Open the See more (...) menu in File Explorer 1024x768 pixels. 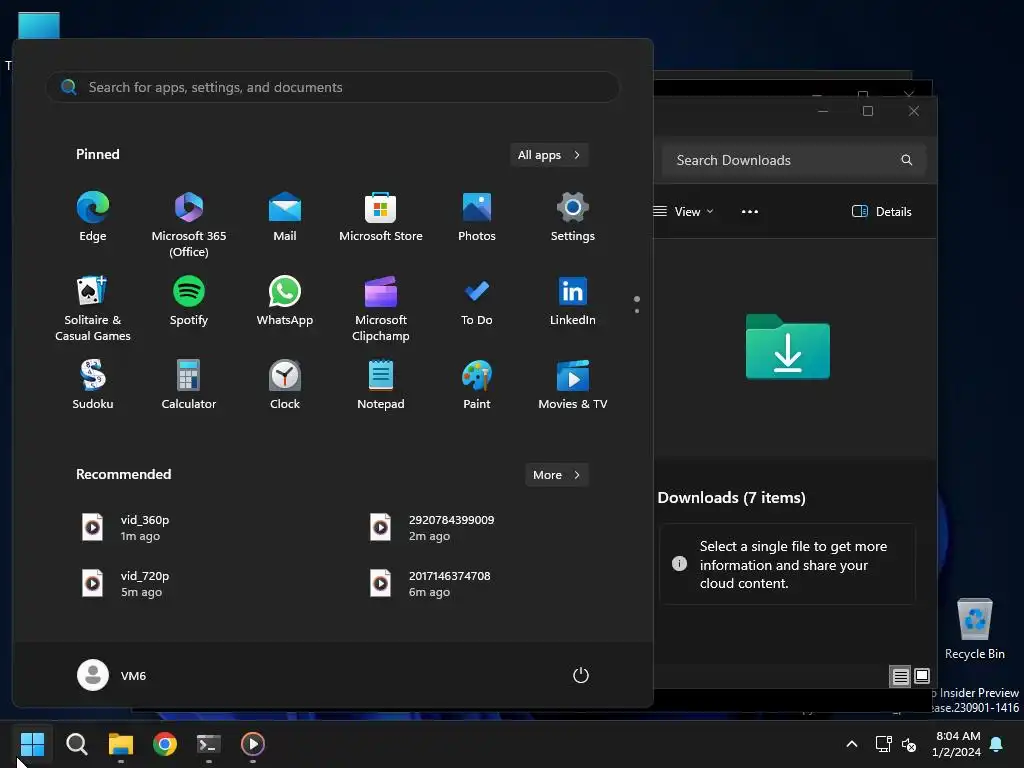[x=750, y=212]
